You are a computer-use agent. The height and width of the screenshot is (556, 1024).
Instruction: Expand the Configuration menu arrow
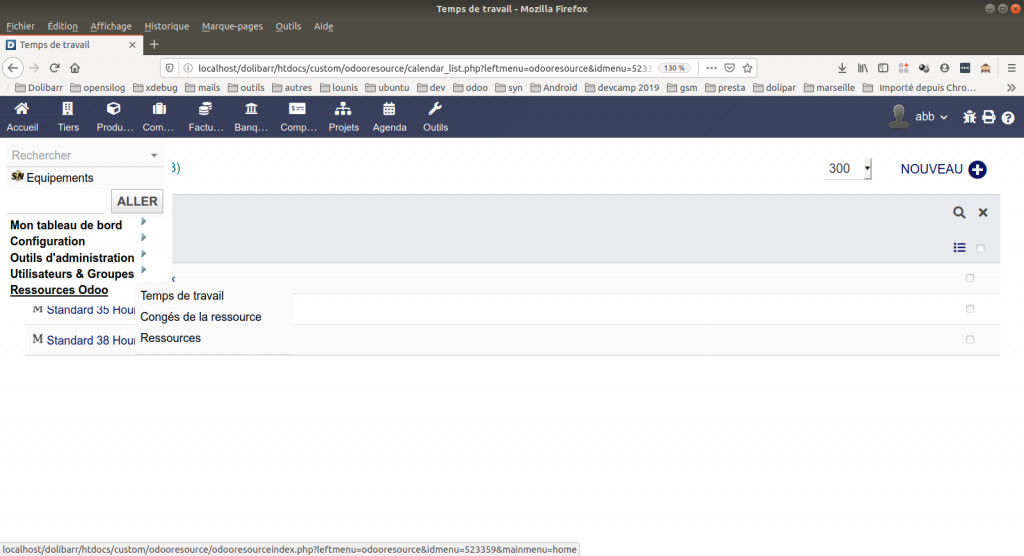(x=144, y=237)
